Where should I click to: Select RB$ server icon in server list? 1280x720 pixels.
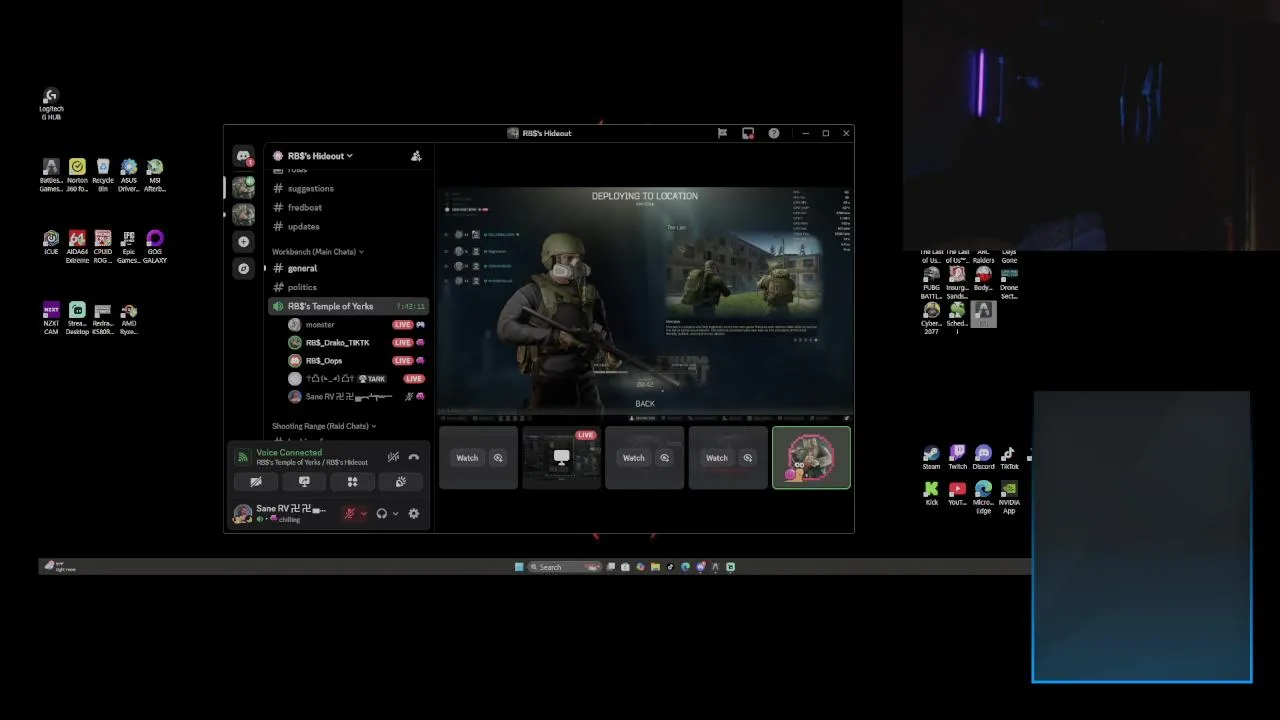click(243, 187)
